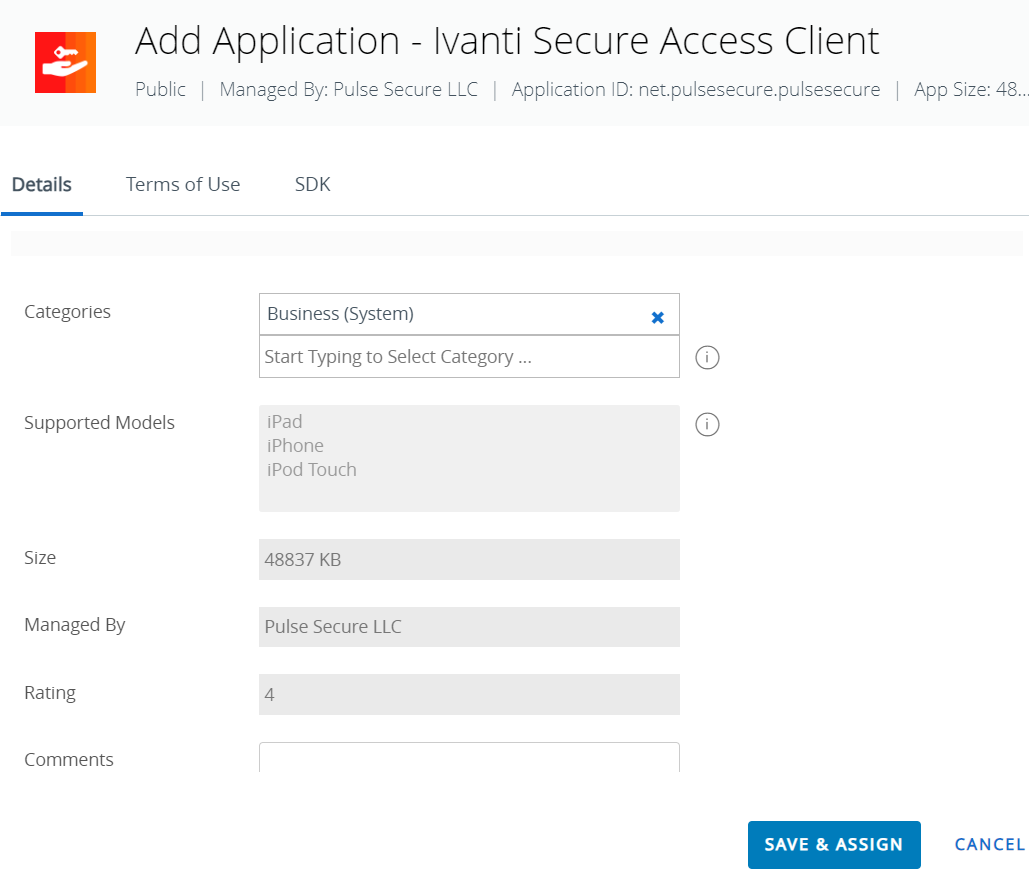The height and width of the screenshot is (886, 1029).
Task: Select iPad in Supported Models list
Action: tap(285, 422)
